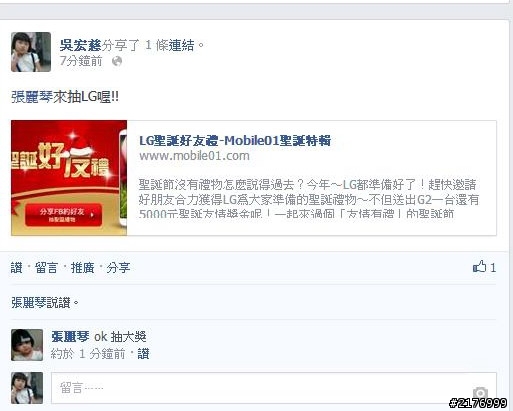Screen dimensions: 513x411
Task: Click commenter name 張麗琴 on the comment
Action: click(70, 337)
